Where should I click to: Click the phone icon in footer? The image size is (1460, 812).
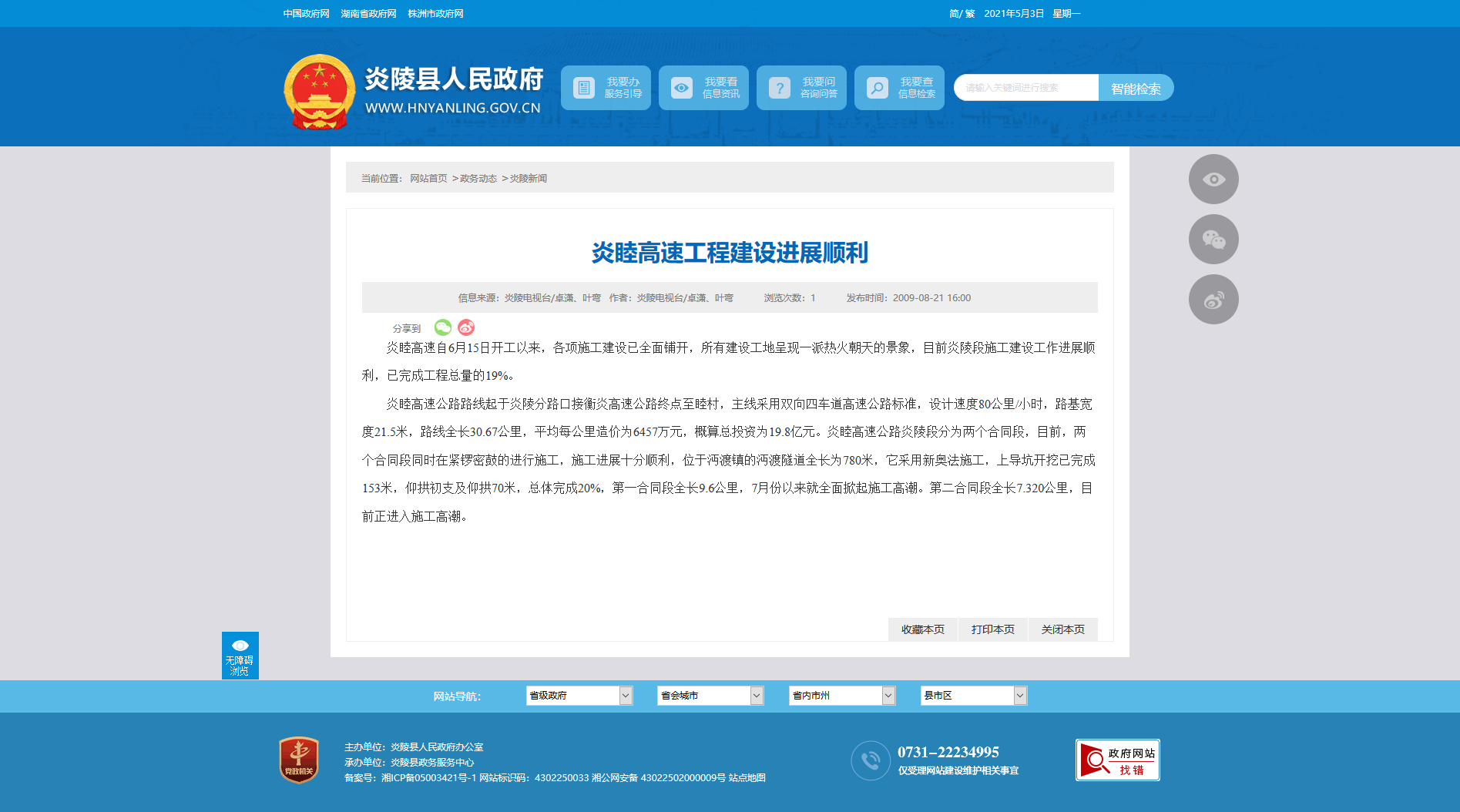(871, 760)
